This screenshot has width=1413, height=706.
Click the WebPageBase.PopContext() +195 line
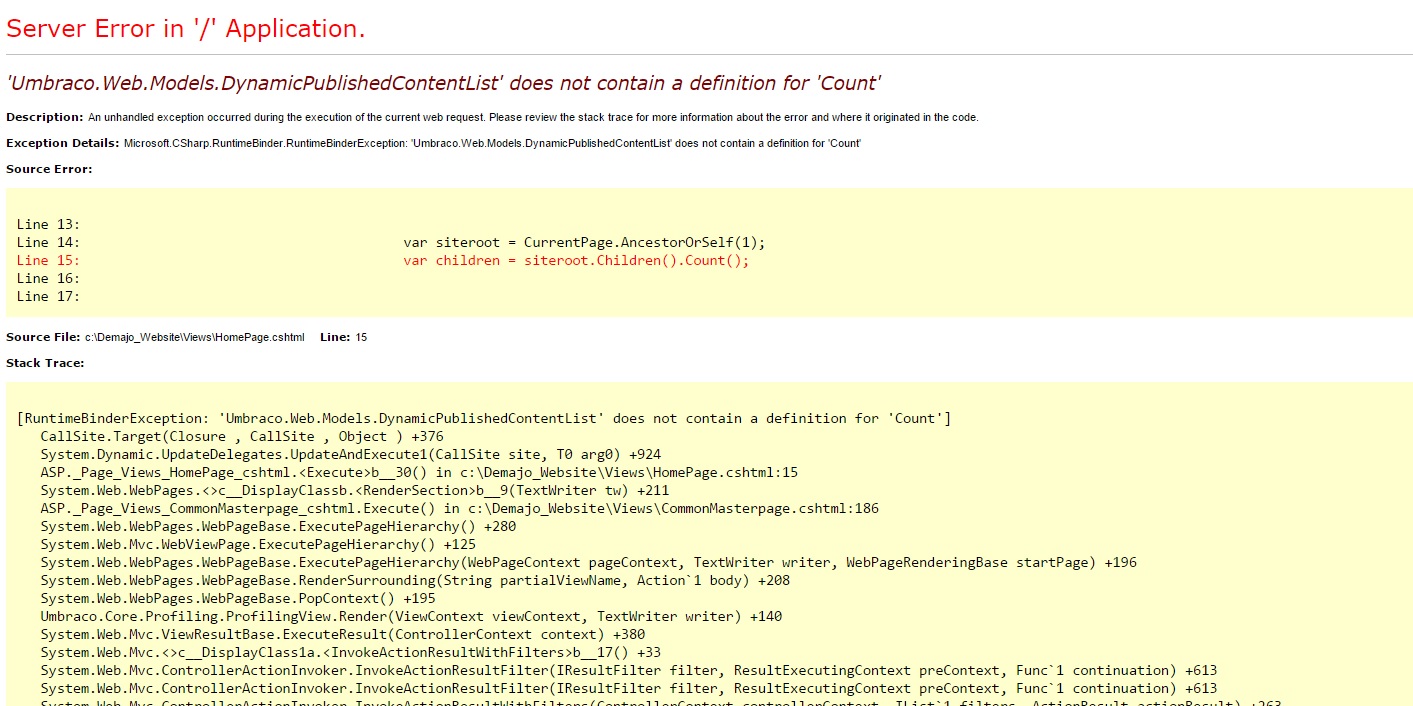coord(238,598)
